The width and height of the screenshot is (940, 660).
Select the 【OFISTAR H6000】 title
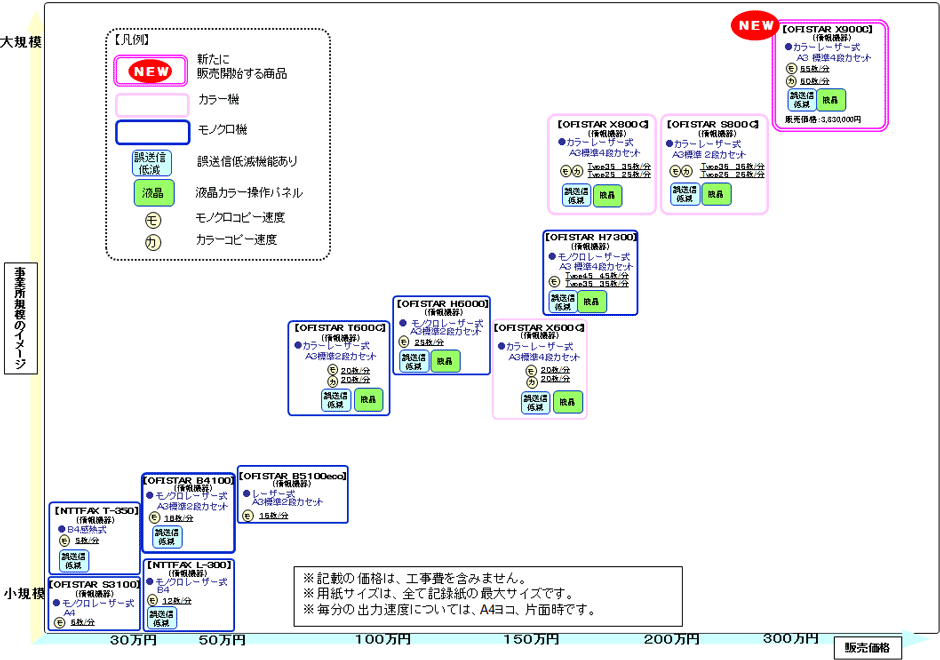[442, 304]
